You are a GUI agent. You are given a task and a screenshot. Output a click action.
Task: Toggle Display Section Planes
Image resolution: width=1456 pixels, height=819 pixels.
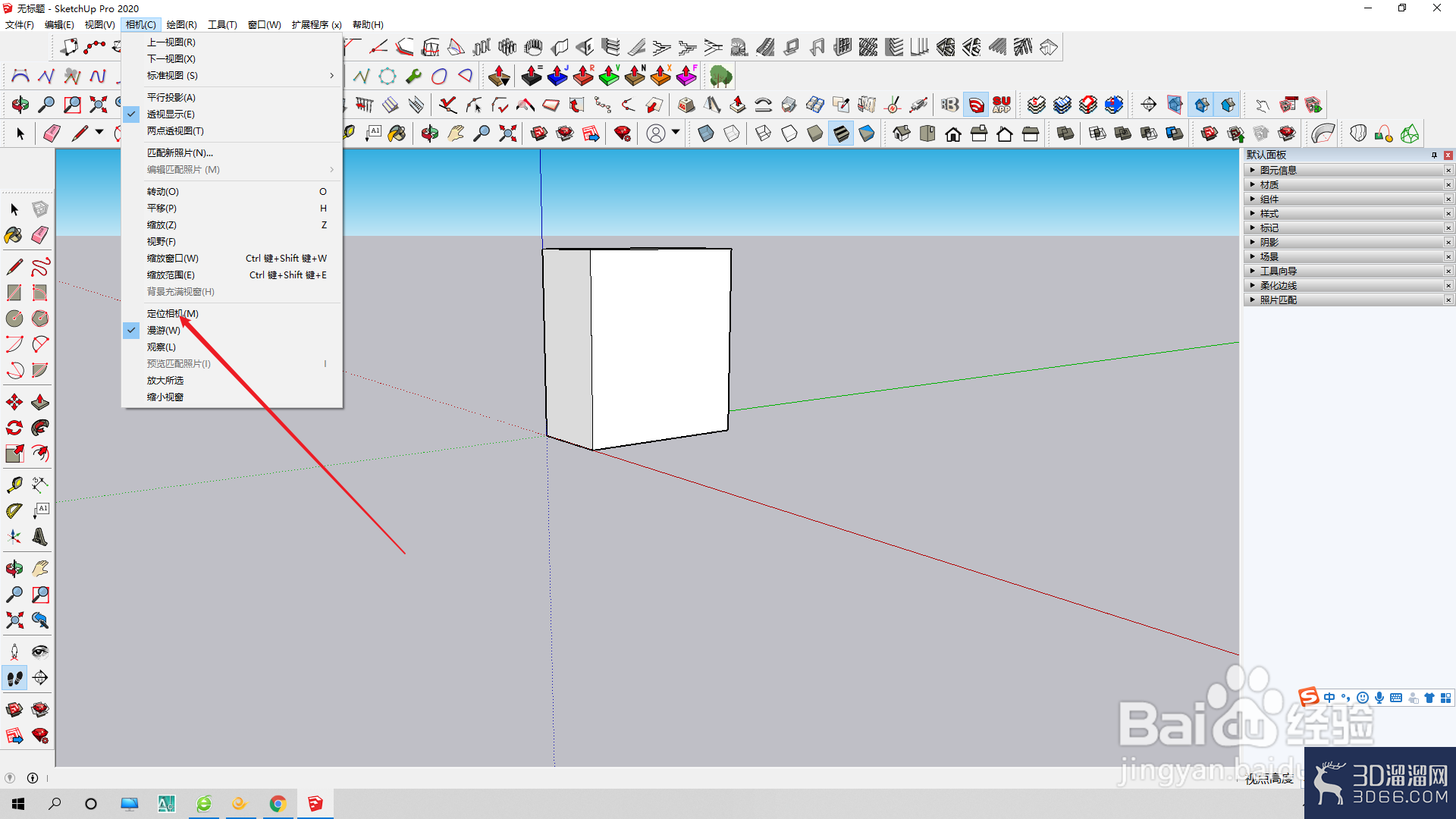click(x=1175, y=105)
